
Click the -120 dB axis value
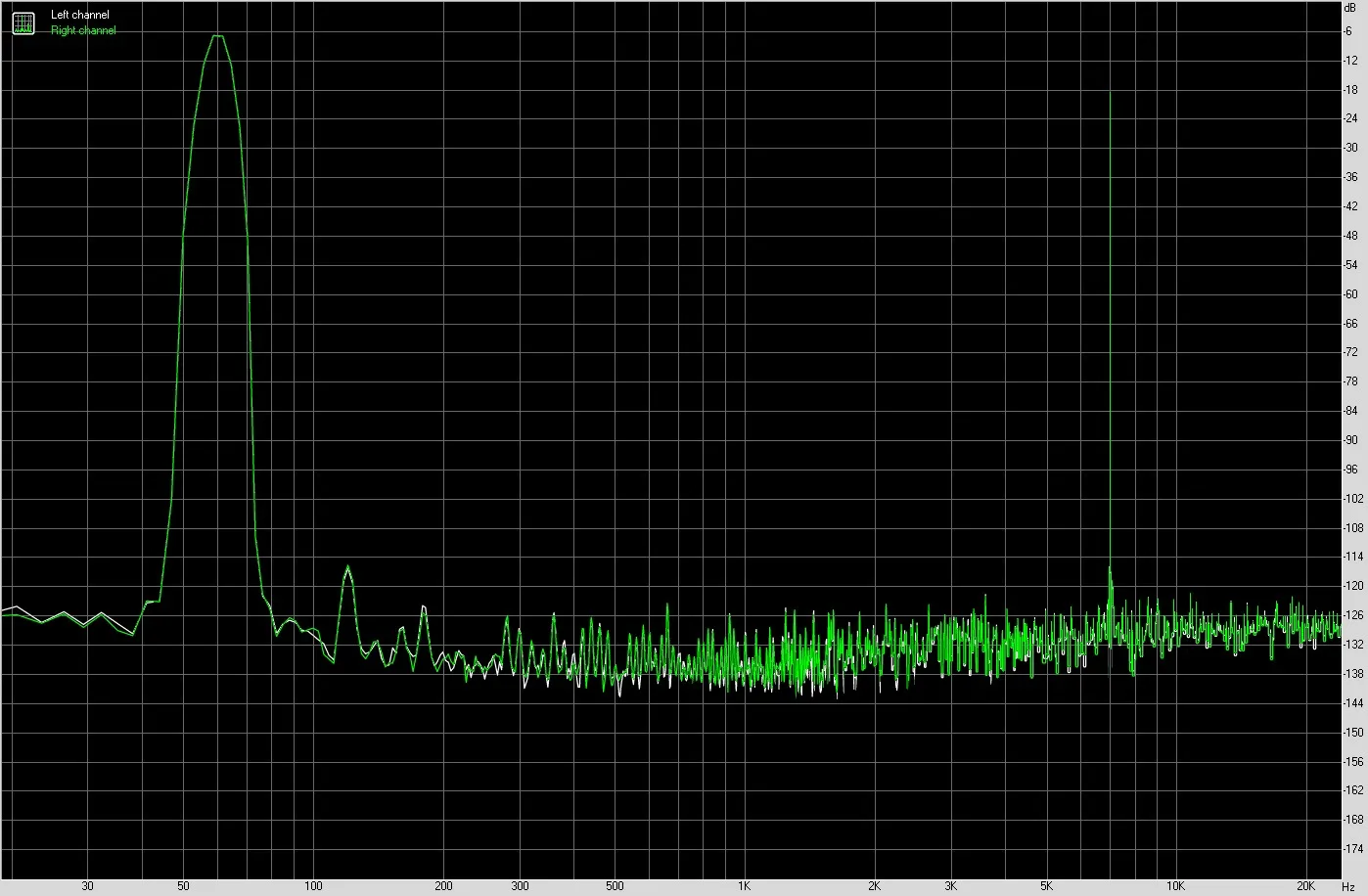click(1352, 586)
